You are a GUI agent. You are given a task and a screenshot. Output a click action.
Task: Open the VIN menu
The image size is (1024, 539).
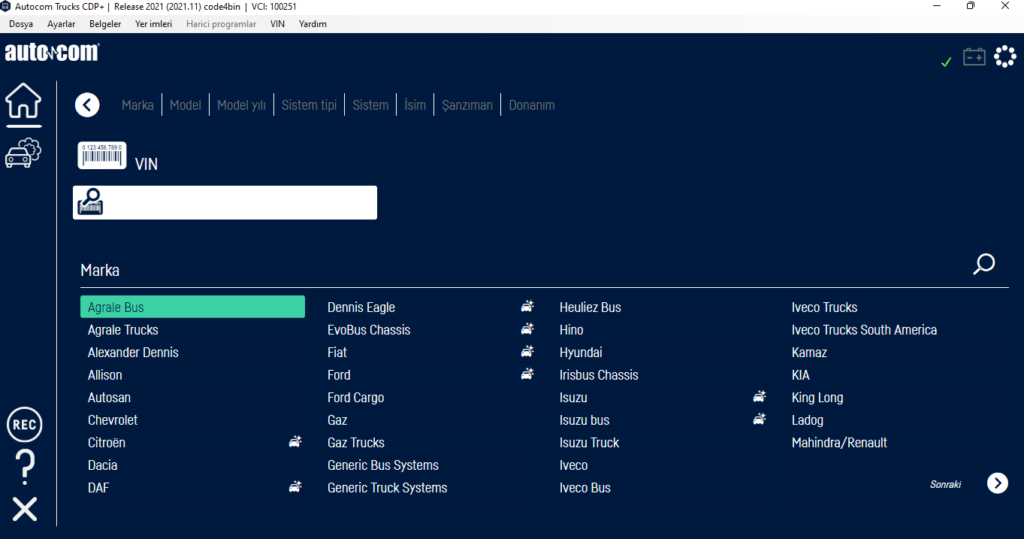point(278,24)
